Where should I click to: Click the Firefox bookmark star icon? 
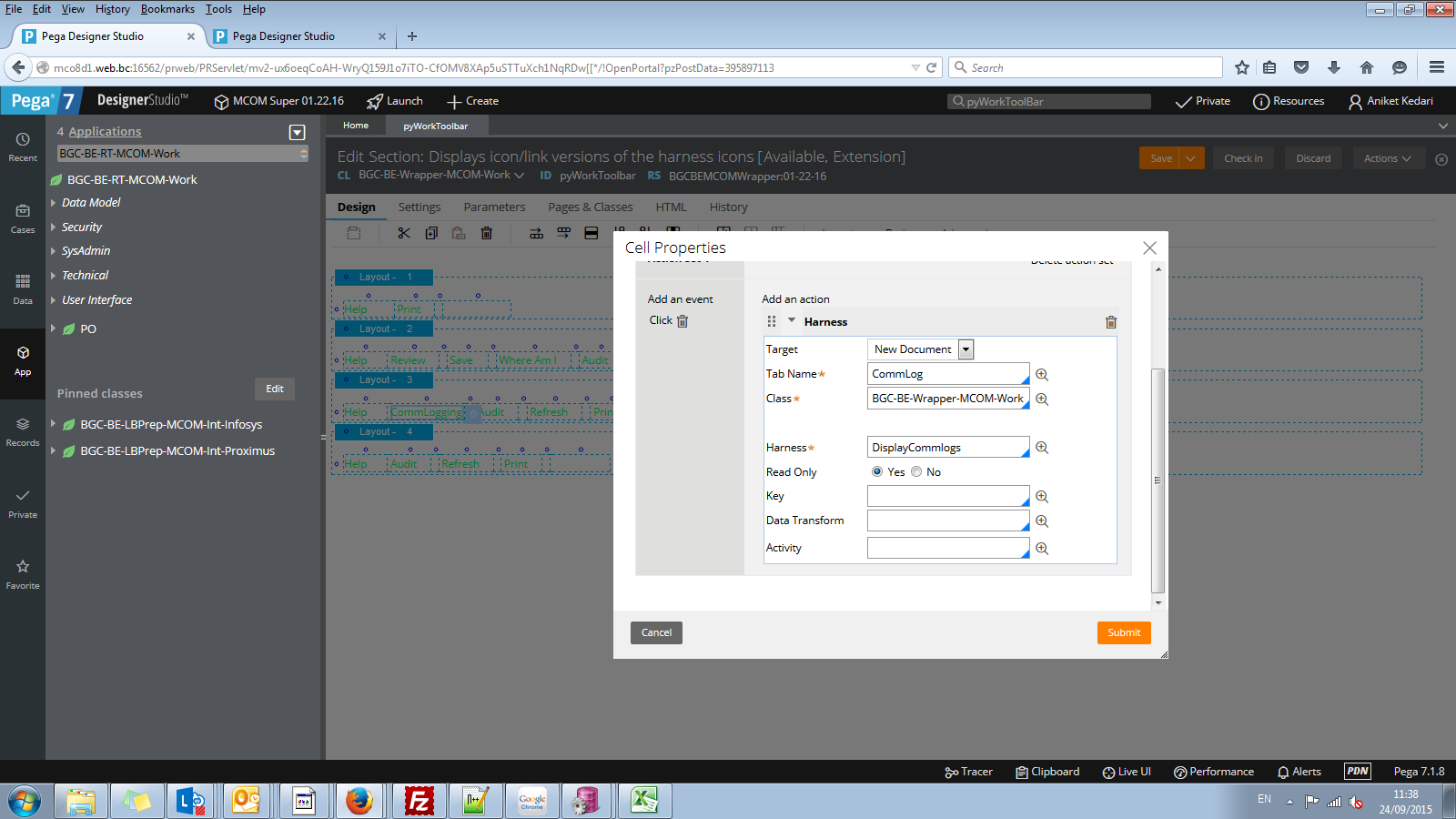click(1242, 67)
